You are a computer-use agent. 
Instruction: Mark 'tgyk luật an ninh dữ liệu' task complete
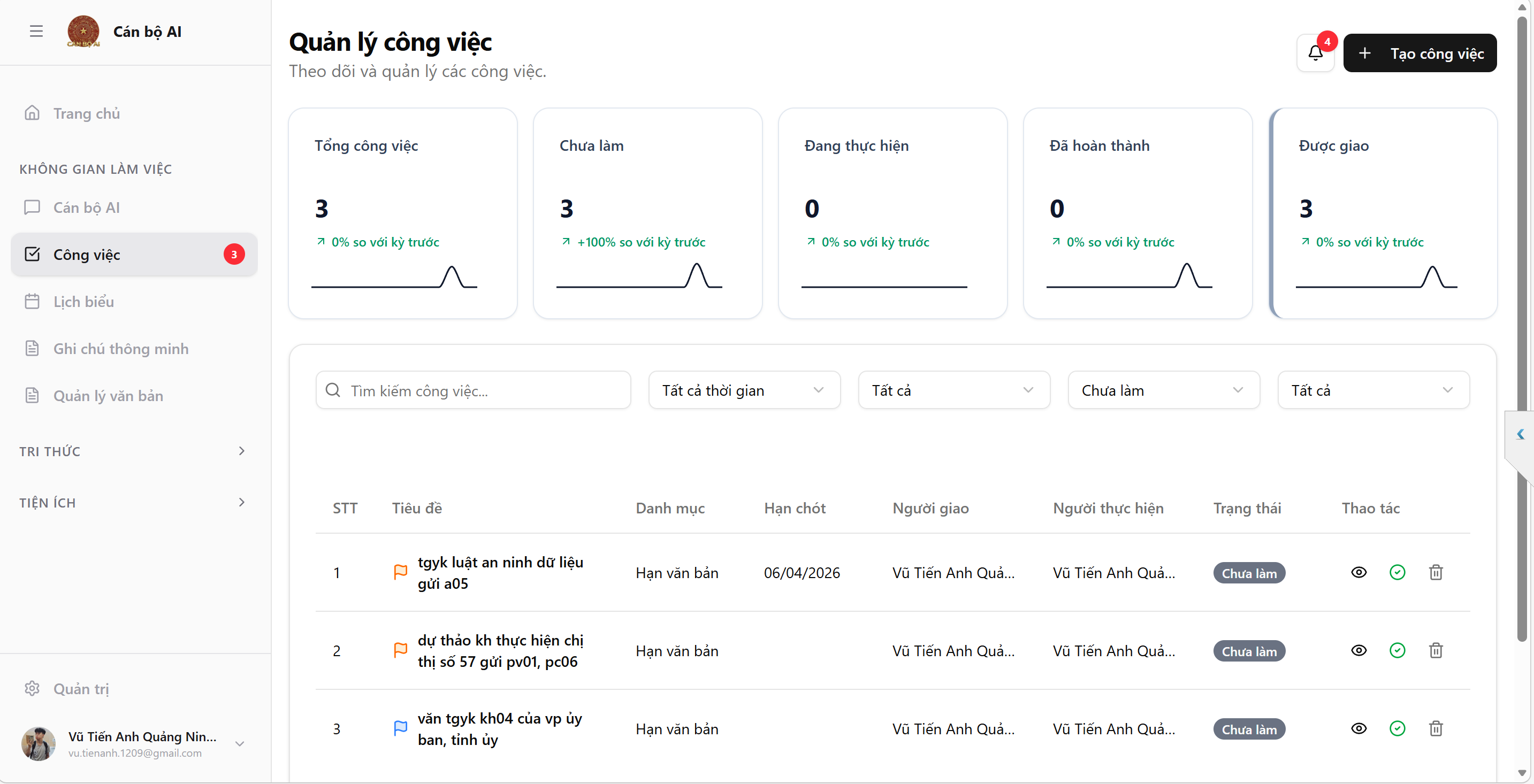(1397, 572)
